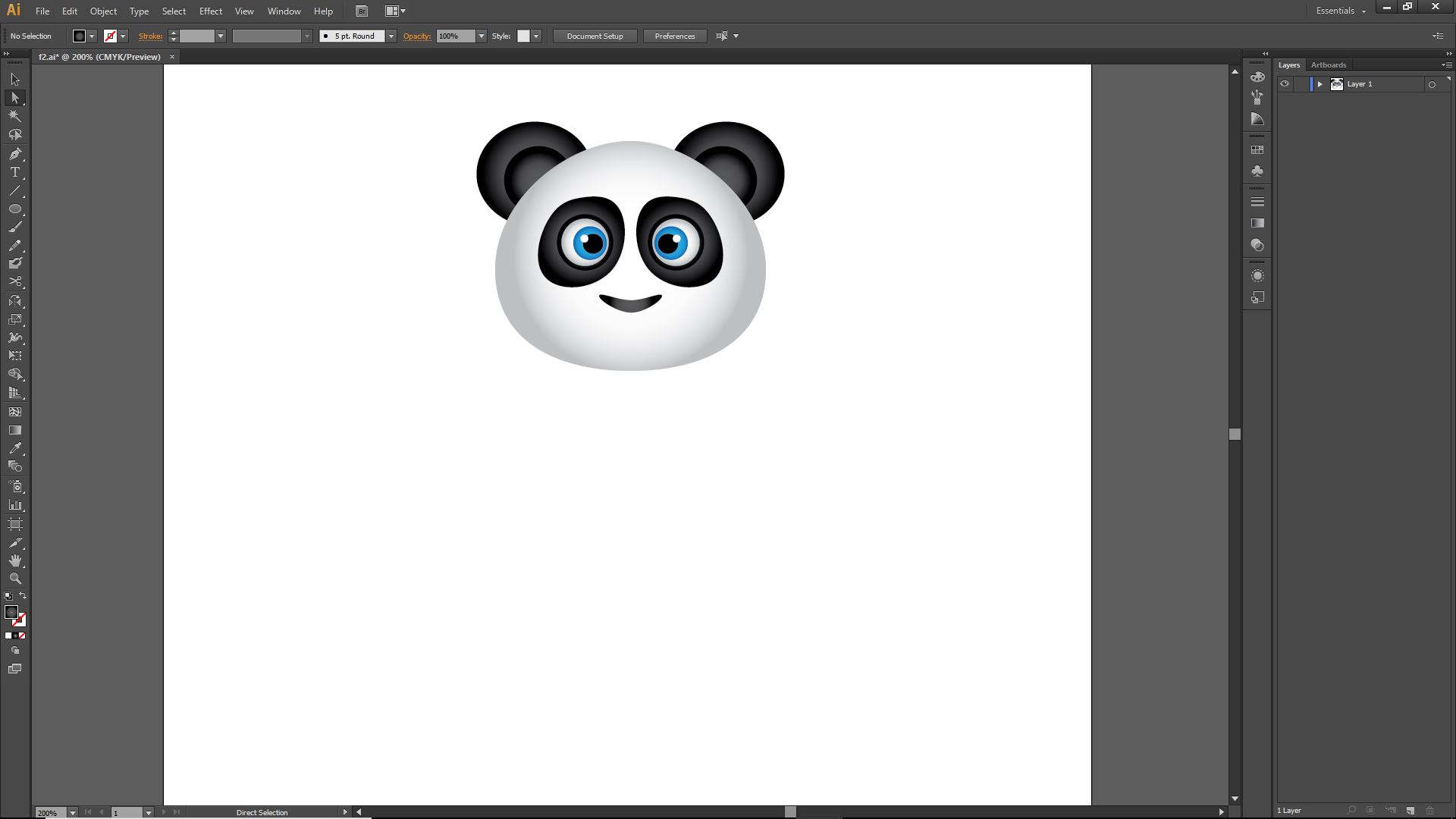Select the Selection tool arrow
The width and height of the screenshot is (1456, 819).
point(14,80)
